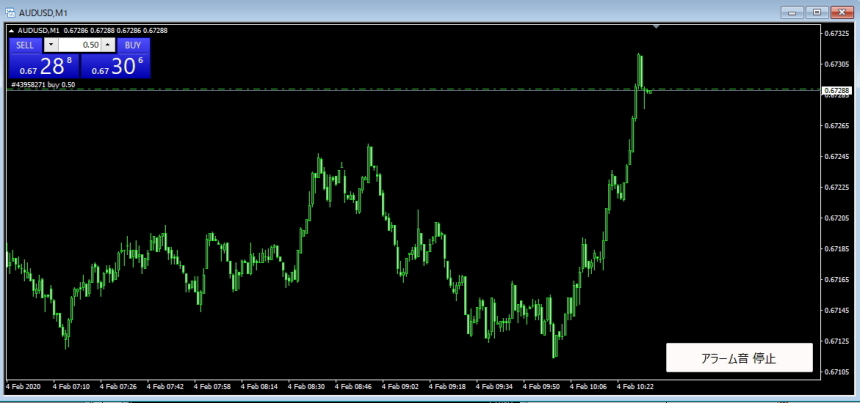Click the アラーム音 停止 button
The height and width of the screenshot is (403, 860).
(739, 358)
